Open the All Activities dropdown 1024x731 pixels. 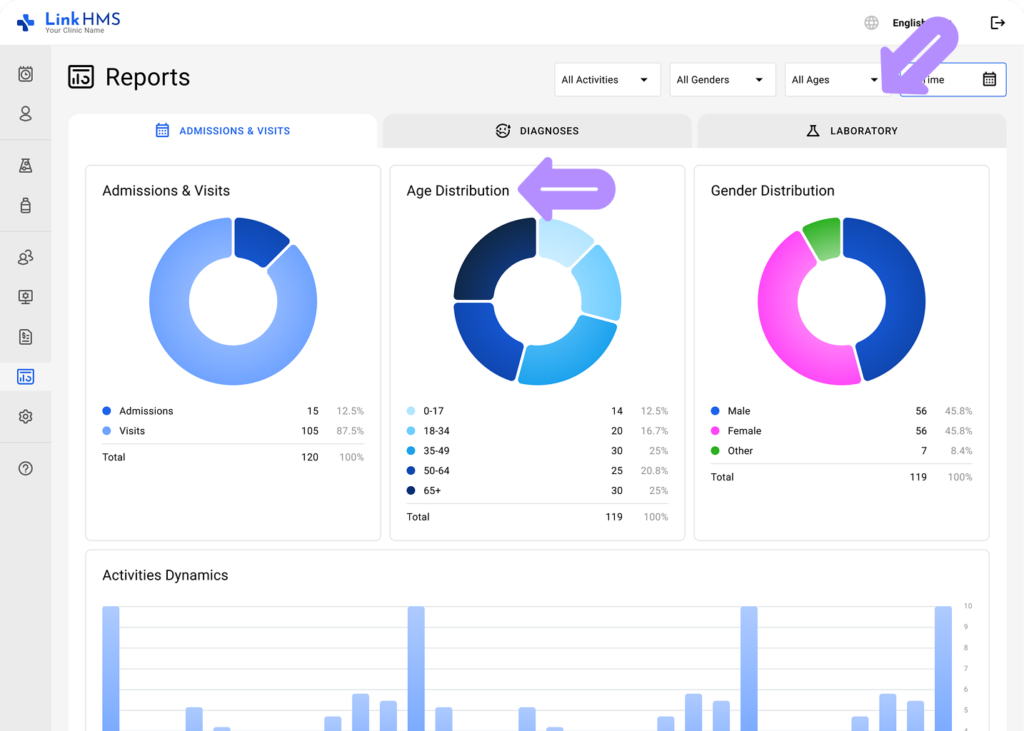(x=607, y=79)
